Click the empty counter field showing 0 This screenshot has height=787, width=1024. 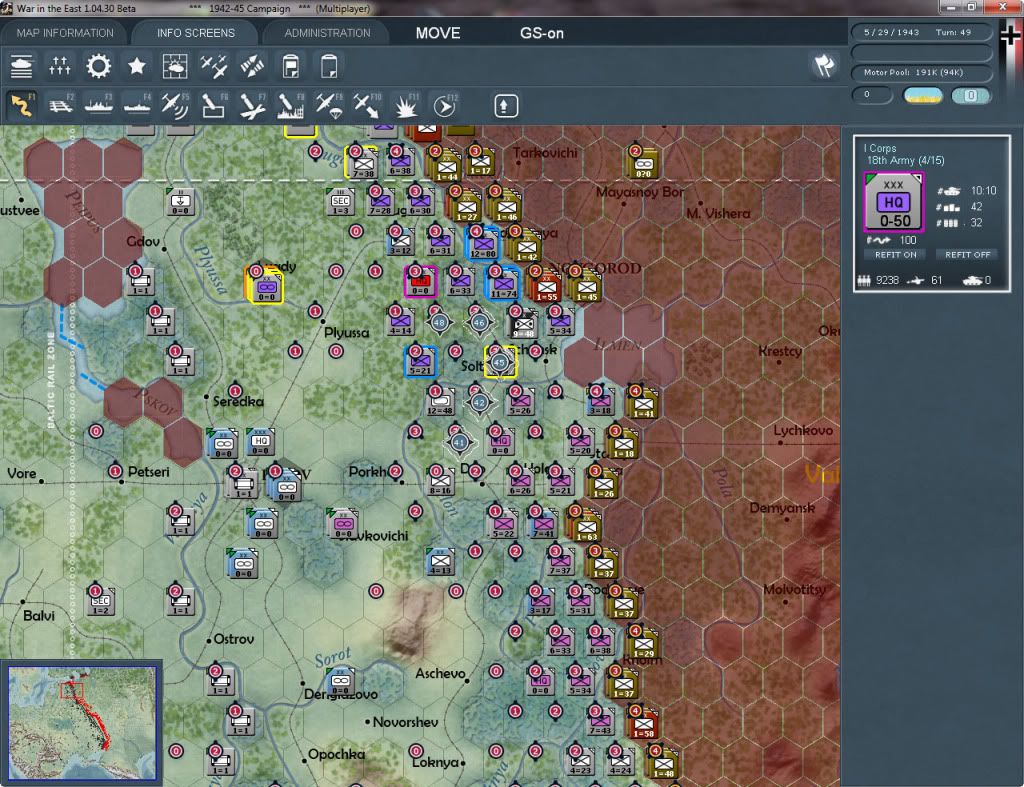click(x=872, y=95)
